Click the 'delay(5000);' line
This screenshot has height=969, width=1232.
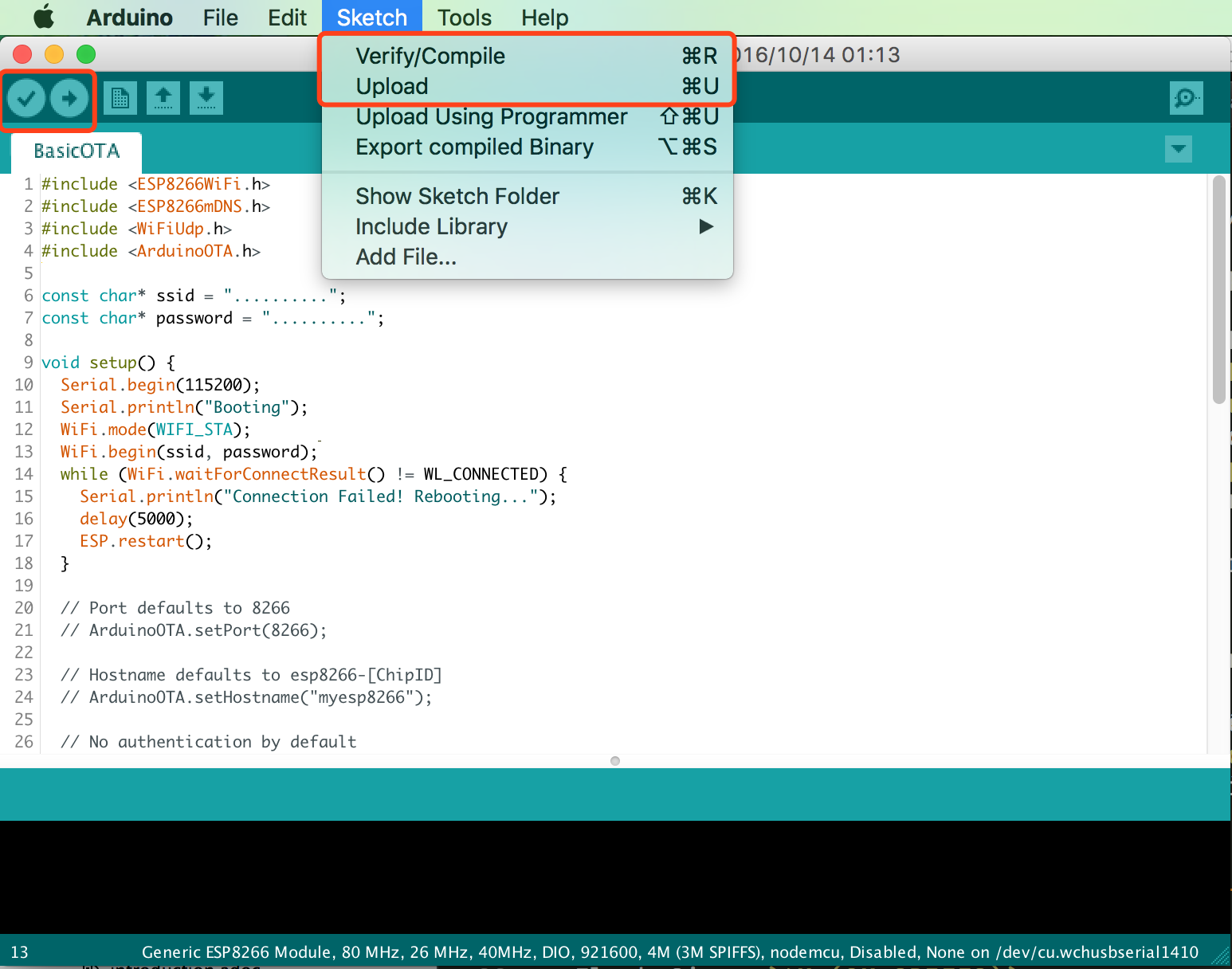pyautogui.click(x=136, y=519)
